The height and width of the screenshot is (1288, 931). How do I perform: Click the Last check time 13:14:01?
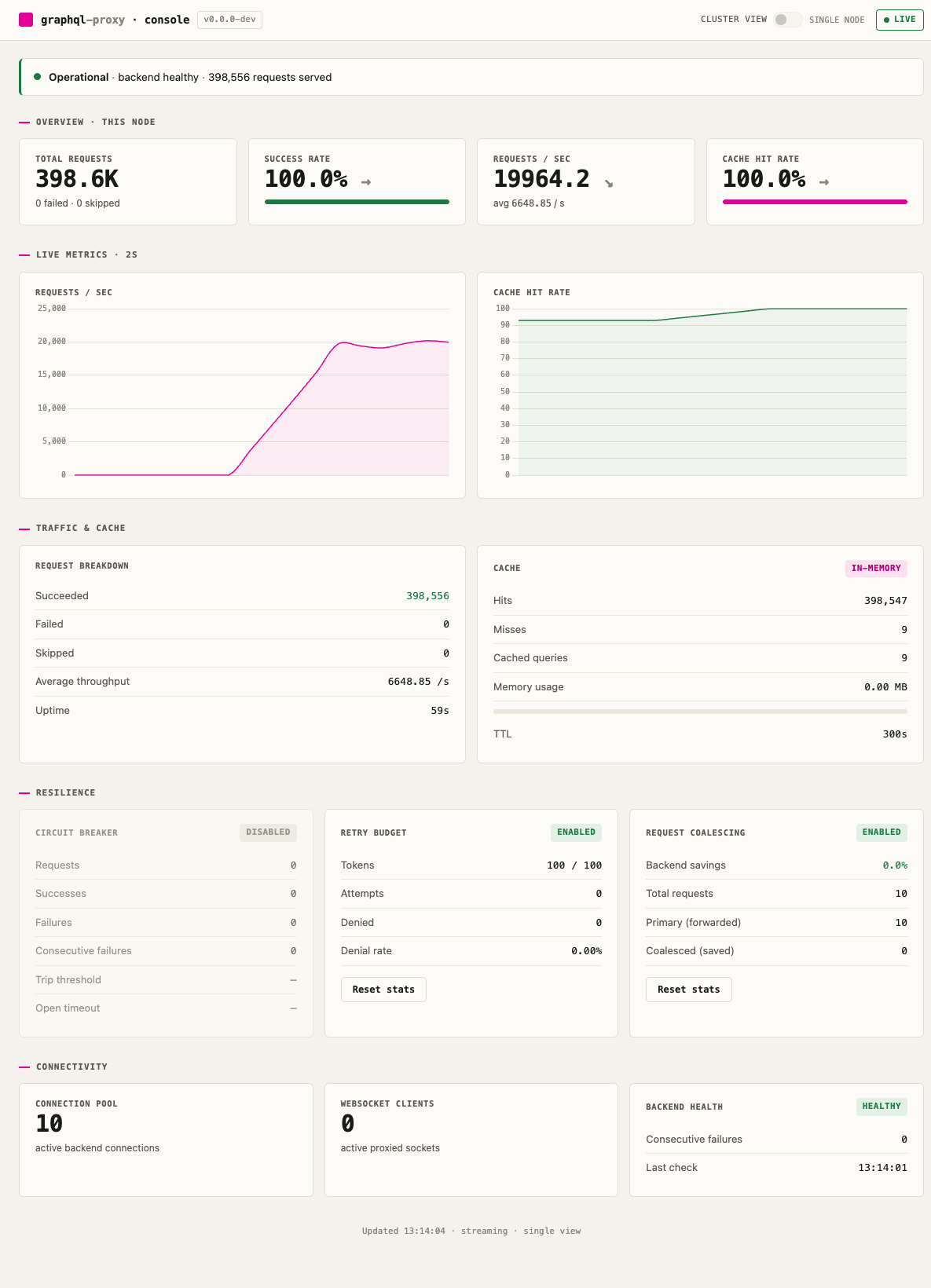tap(882, 1168)
